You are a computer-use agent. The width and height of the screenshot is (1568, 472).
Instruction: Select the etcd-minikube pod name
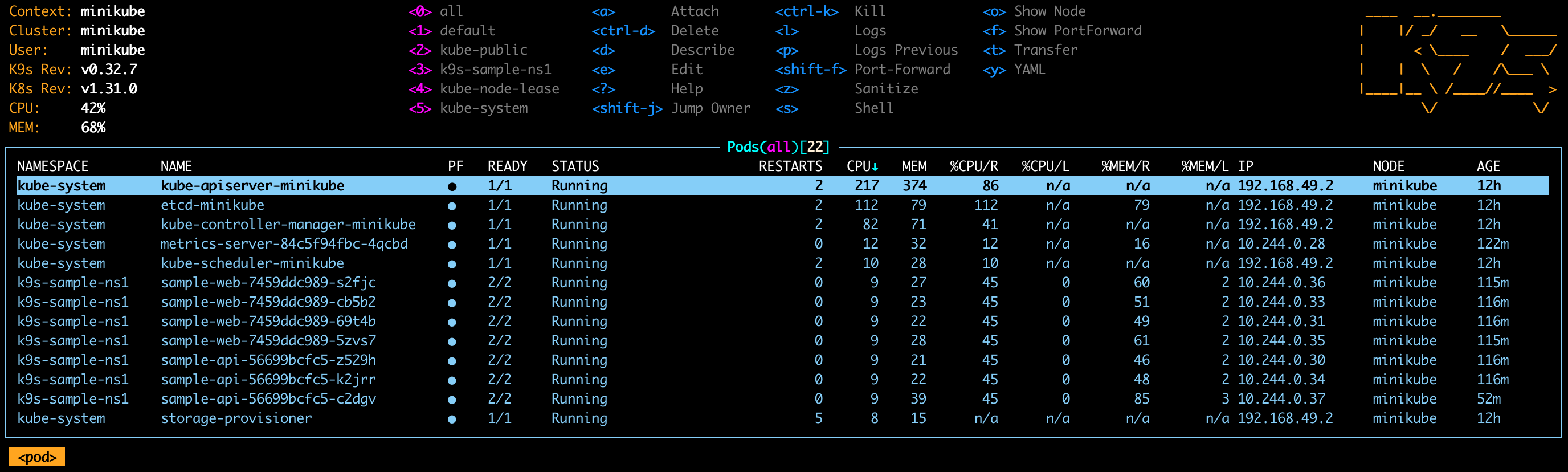213,205
